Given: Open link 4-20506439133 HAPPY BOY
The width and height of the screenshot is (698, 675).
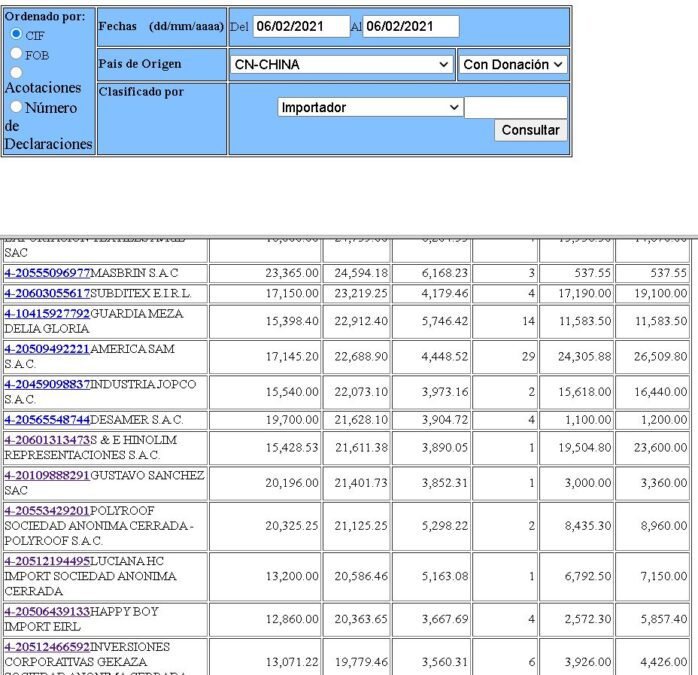Looking at the screenshot, I should pyautogui.click(x=47, y=611).
